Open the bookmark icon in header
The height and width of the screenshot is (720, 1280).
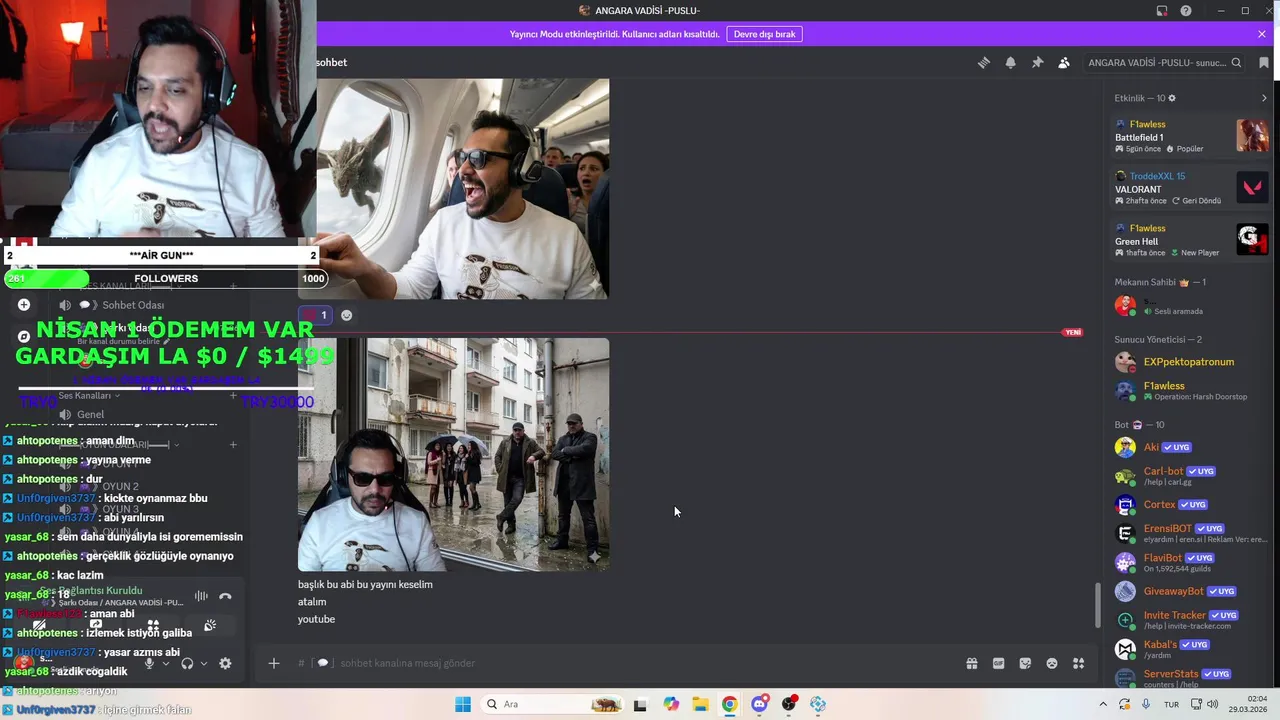point(1264,62)
